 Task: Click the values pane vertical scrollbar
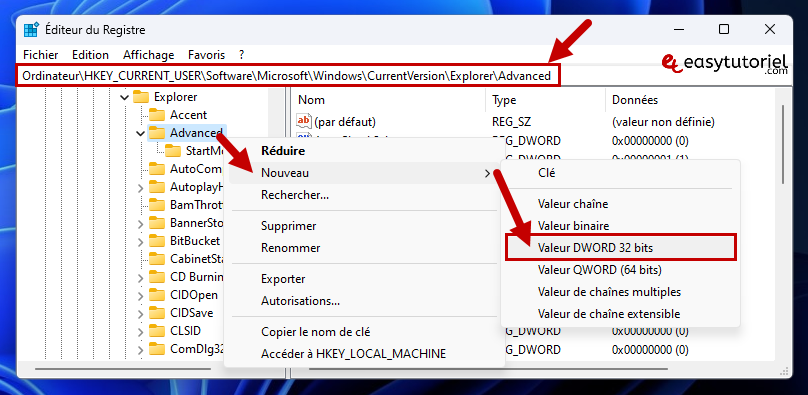click(783, 144)
